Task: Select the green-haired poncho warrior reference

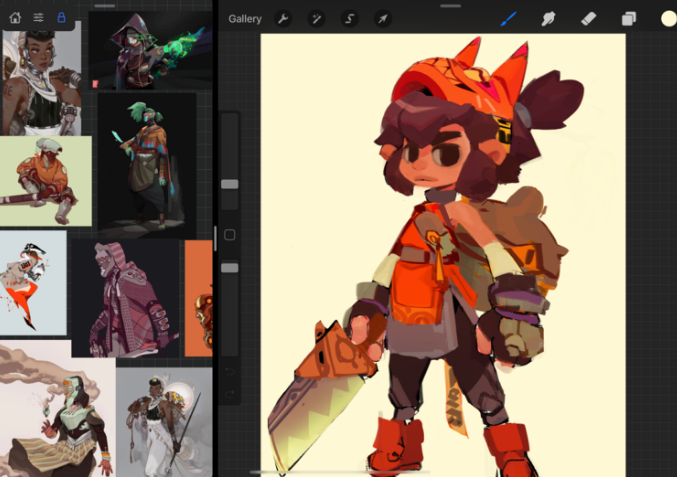Action: tap(147, 164)
